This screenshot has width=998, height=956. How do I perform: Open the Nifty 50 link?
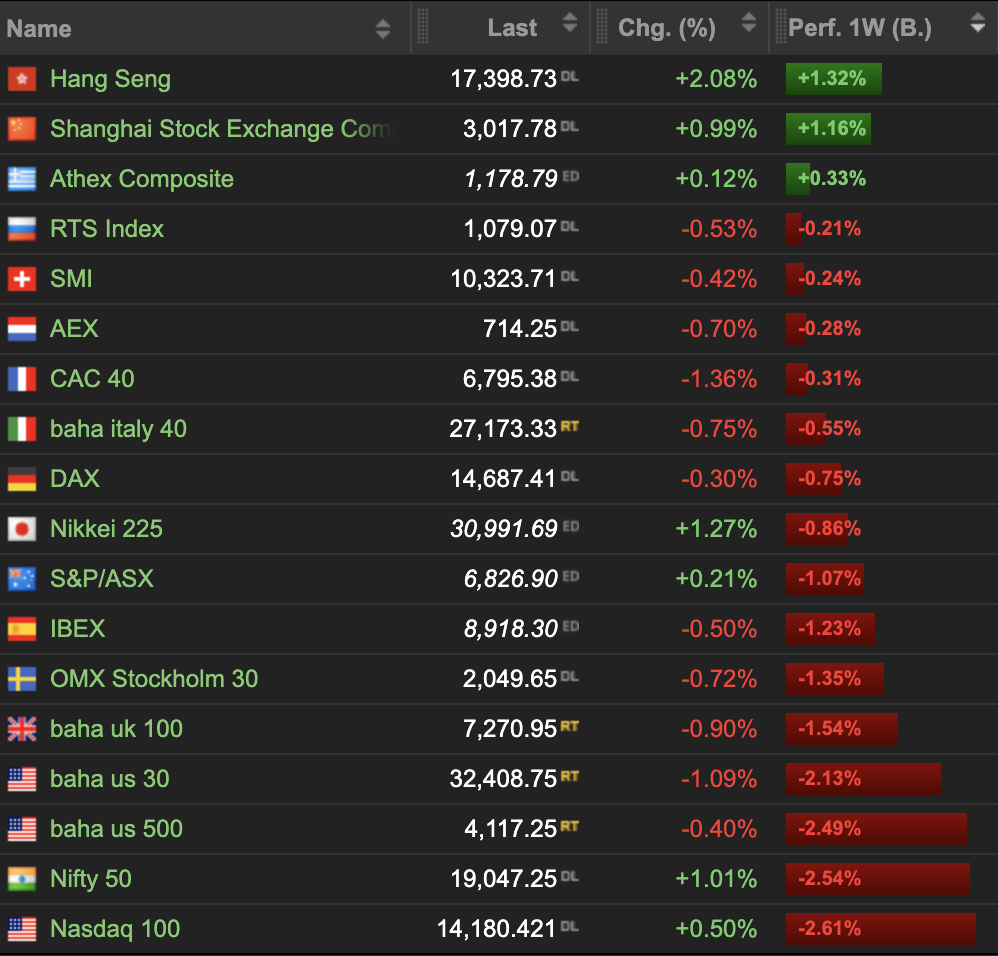coord(91,880)
